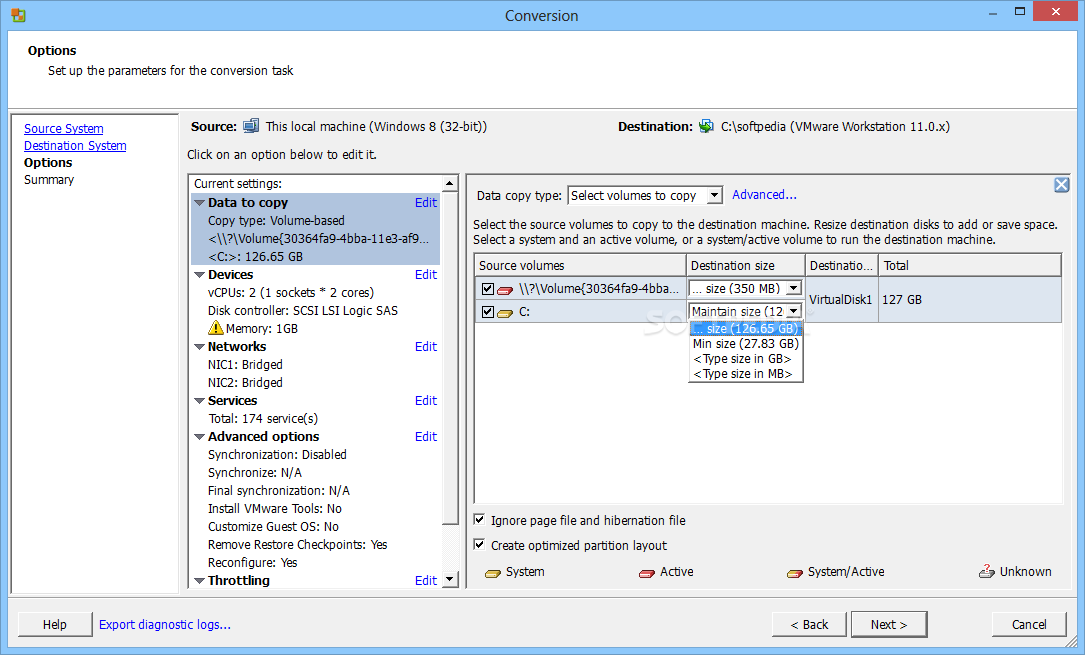
Task: Edit the Throttling settings
Action: 426,580
